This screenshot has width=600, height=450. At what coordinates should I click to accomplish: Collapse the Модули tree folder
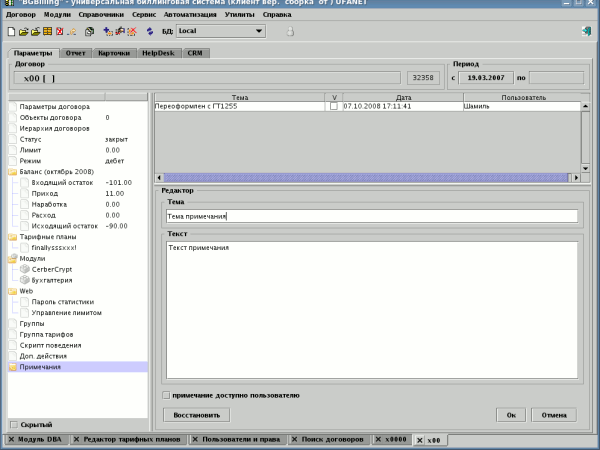13,258
